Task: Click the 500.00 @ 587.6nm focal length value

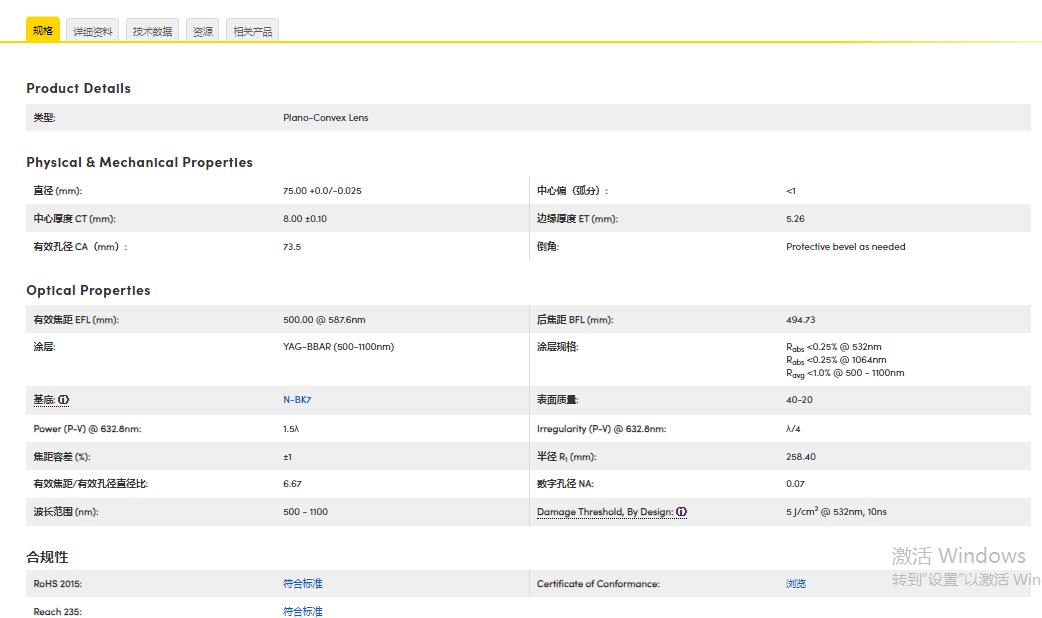Action: pos(324,320)
